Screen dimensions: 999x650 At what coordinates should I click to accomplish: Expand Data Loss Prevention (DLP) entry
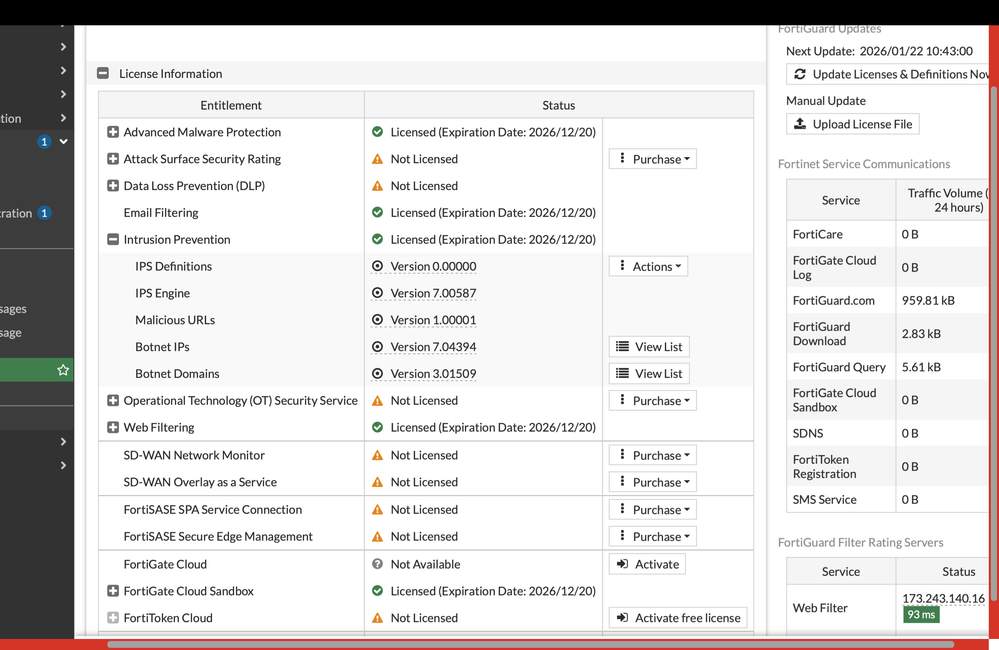(113, 185)
